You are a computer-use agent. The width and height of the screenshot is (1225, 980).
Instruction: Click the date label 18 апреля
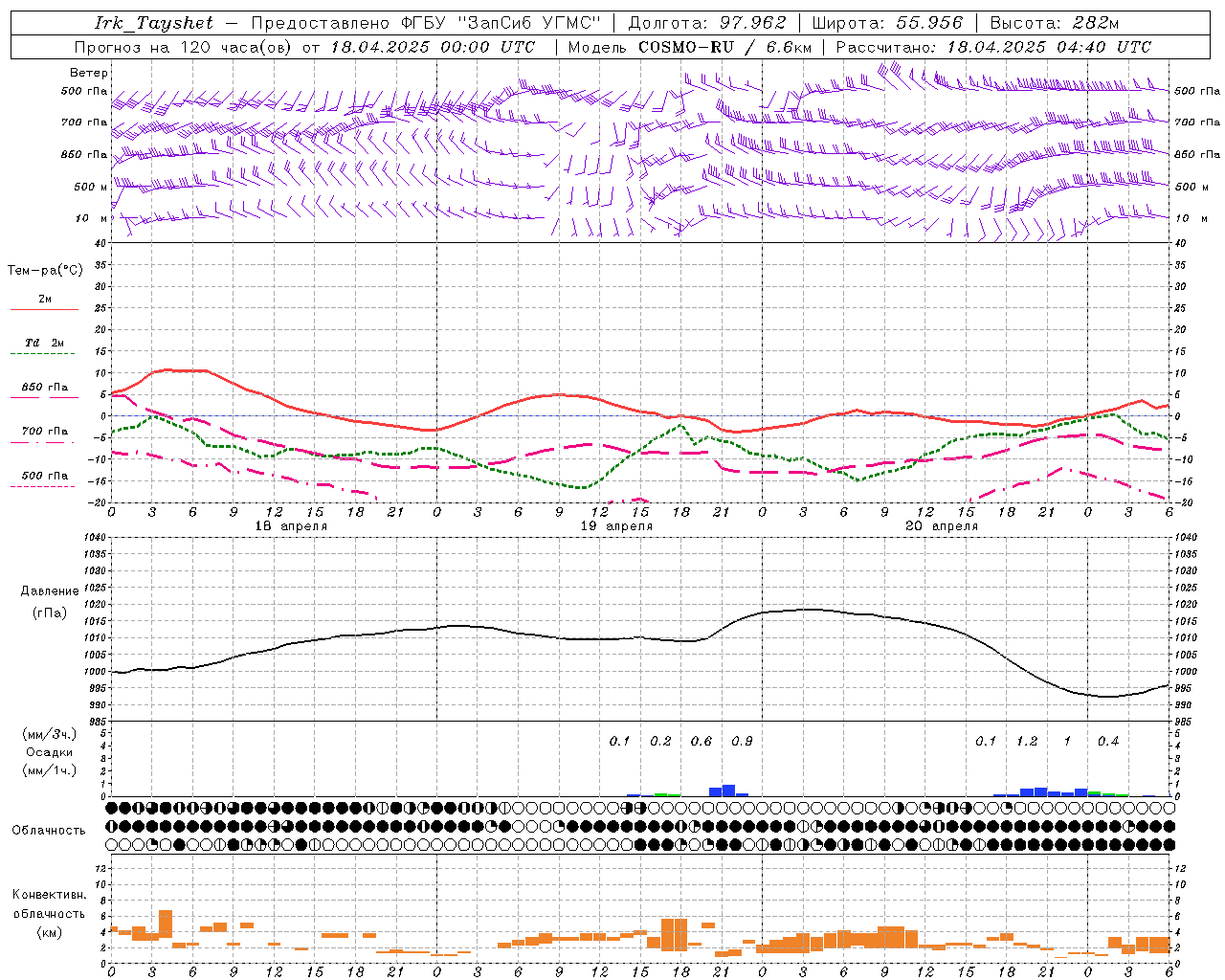click(291, 526)
